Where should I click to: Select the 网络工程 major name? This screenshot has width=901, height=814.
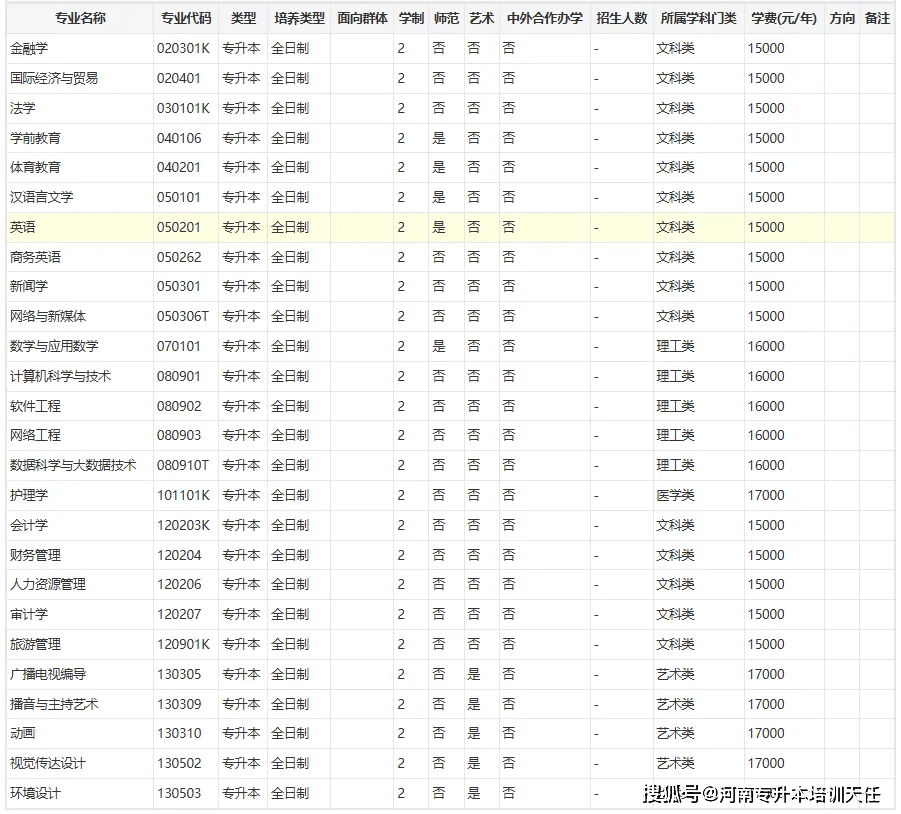click(x=35, y=435)
